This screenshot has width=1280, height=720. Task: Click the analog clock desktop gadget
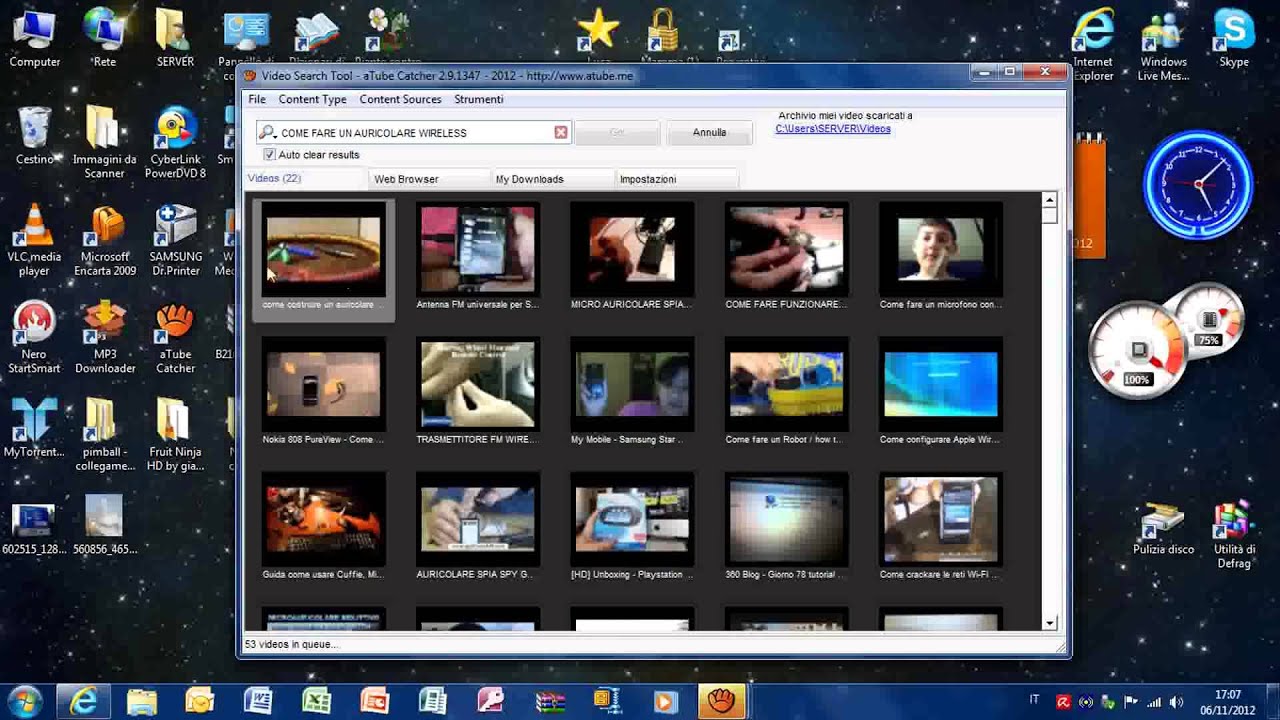pos(1197,185)
